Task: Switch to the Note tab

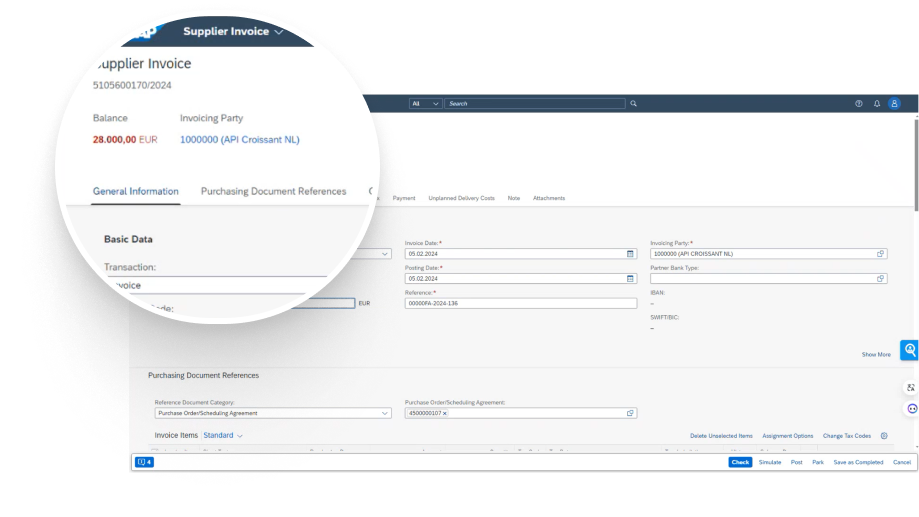Action: [x=513, y=198]
